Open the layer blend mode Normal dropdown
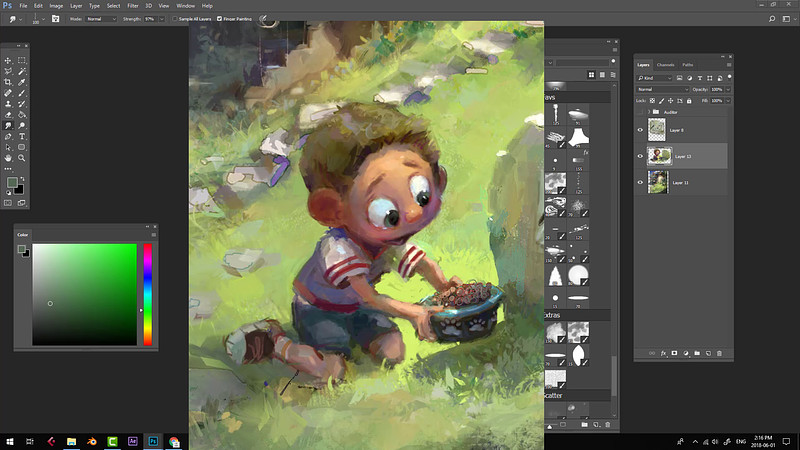 pos(663,89)
